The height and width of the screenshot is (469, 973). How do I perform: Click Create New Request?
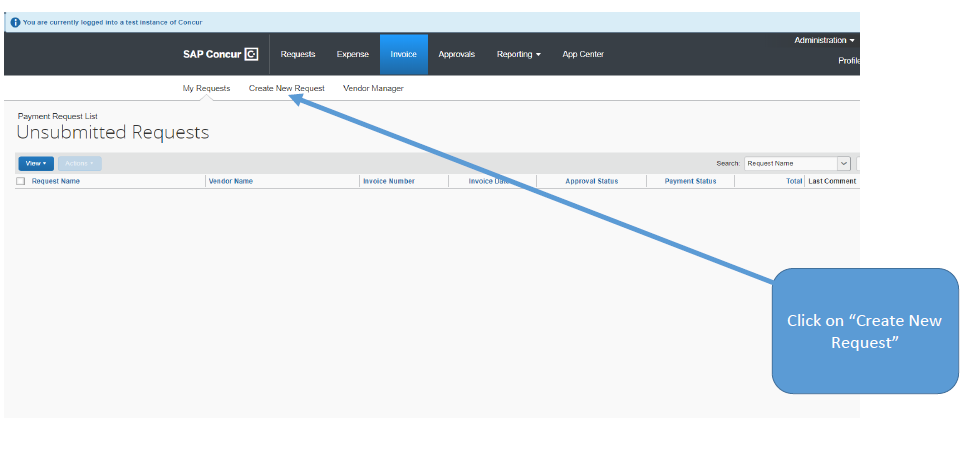tap(287, 88)
